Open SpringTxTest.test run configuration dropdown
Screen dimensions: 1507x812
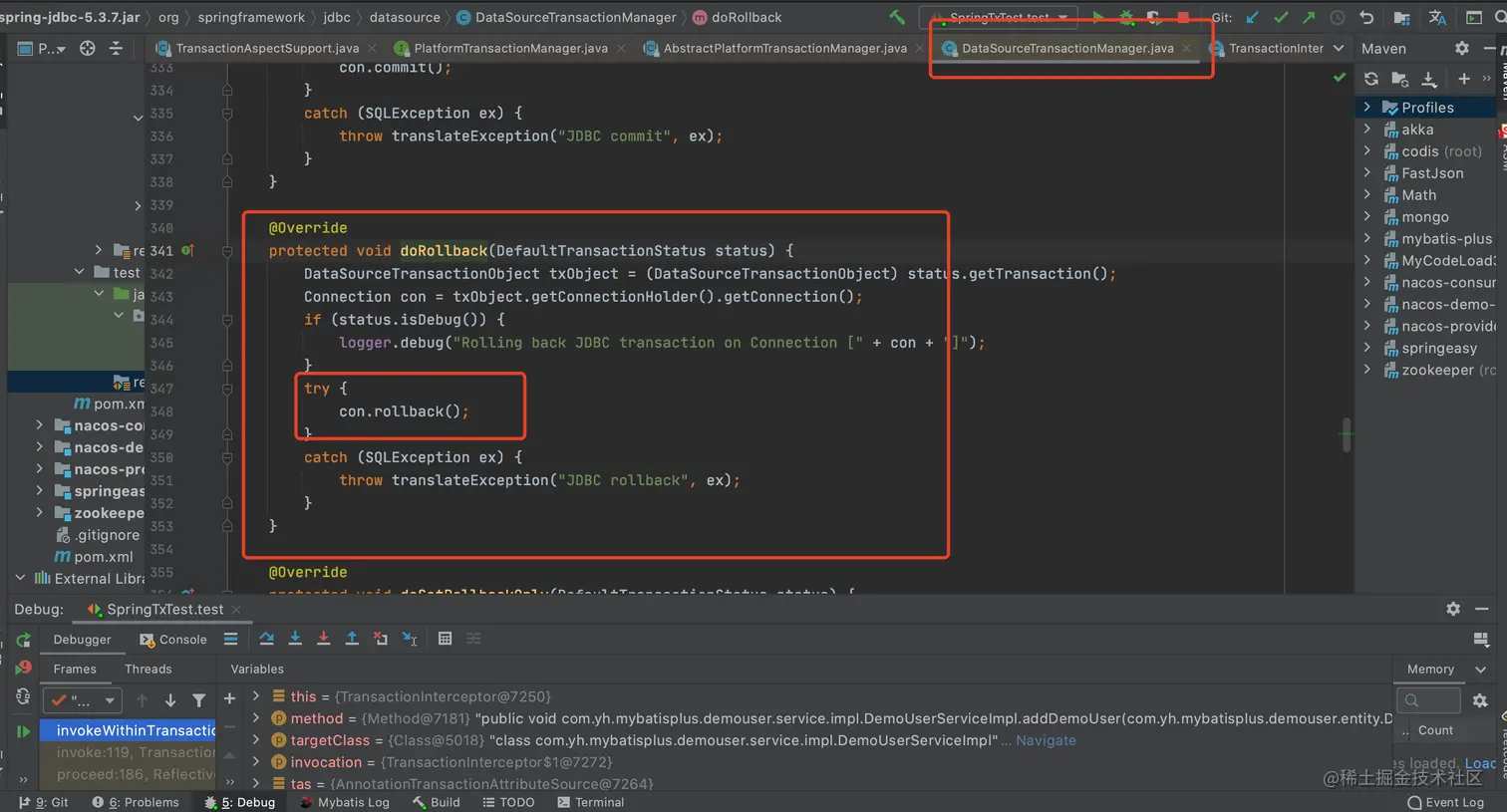click(x=1000, y=17)
